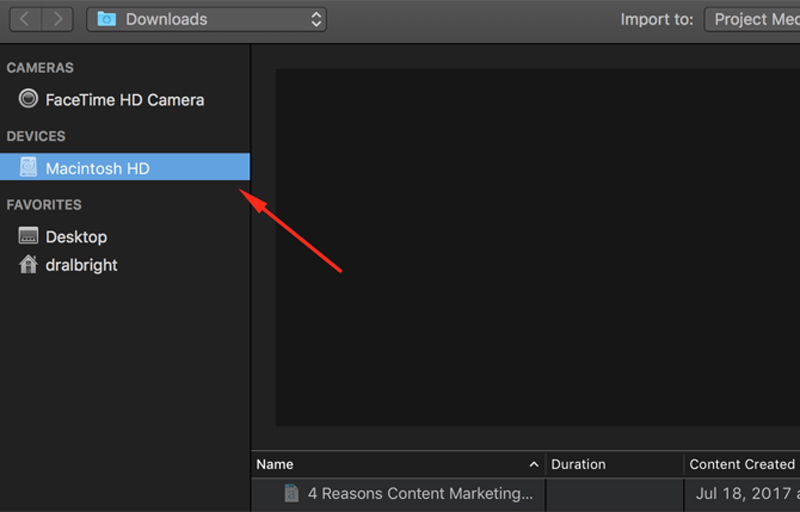Select the FaceTime HD Camera source label
800x512 pixels.
point(125,100)
